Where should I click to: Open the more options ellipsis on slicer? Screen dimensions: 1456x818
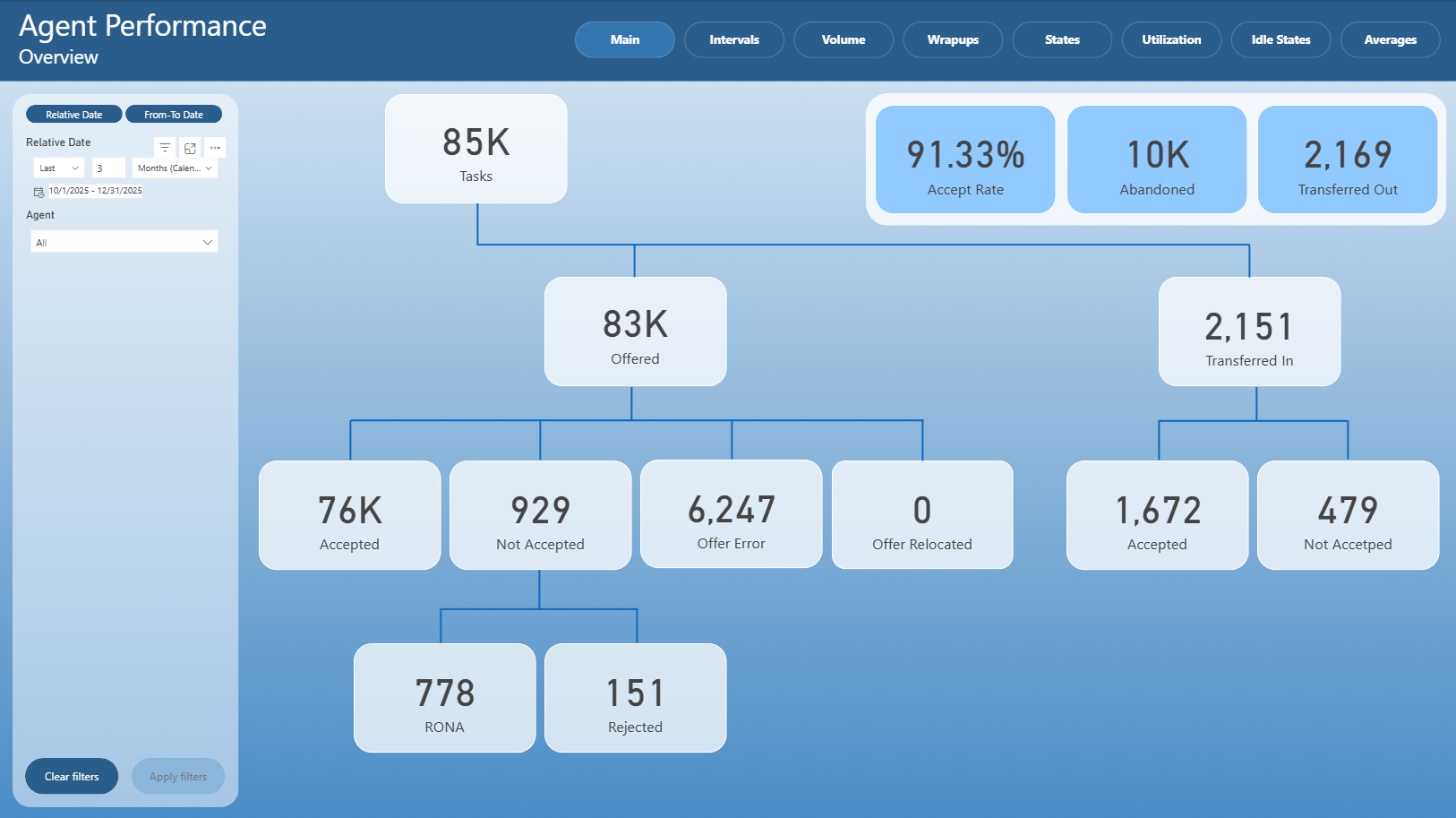click(x=215, y=148)
